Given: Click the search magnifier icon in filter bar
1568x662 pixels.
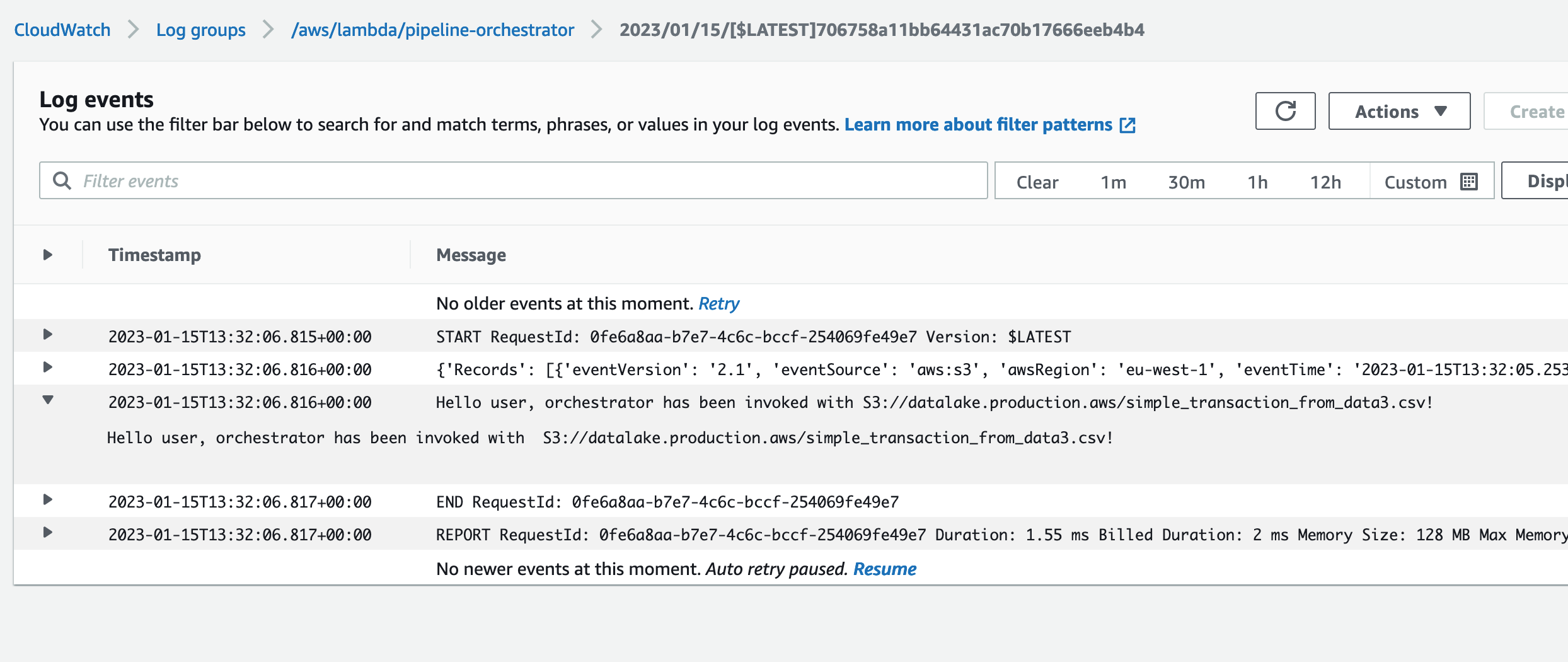Looking at the screenshot, I should coord(62,181).
